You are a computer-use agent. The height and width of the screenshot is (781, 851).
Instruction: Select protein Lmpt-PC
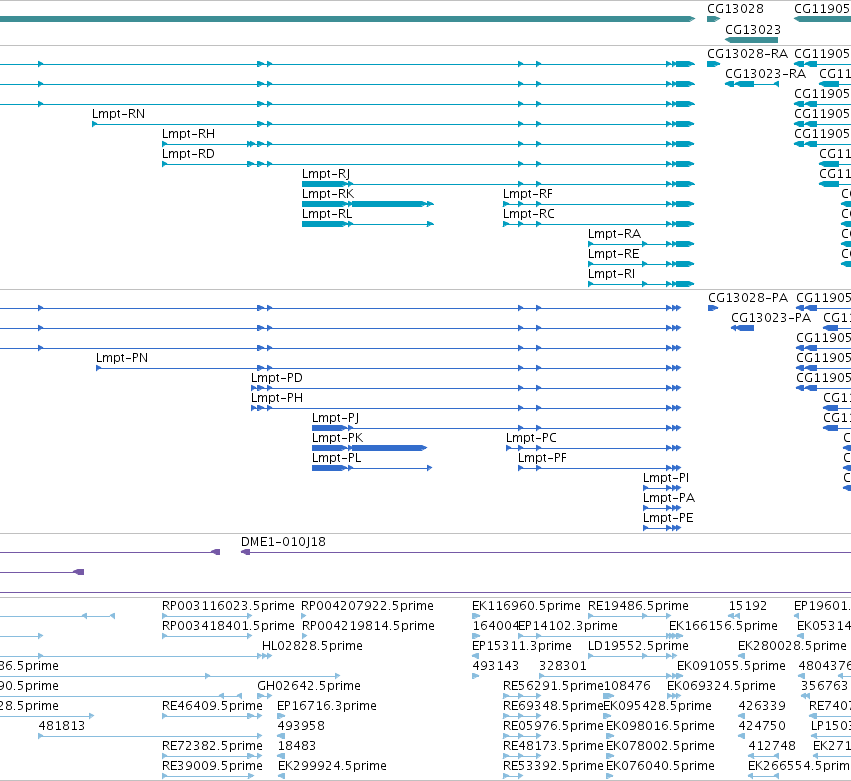[x=531, y=438]
